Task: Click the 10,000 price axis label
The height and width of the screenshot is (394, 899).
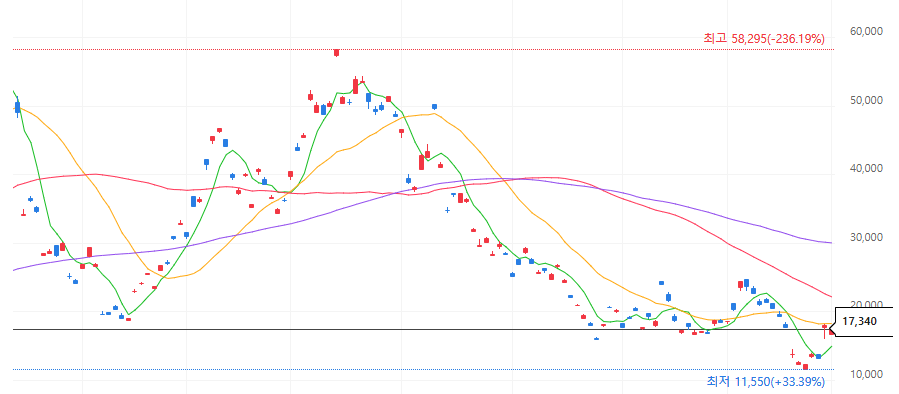Action: click(x=865, y=374)
